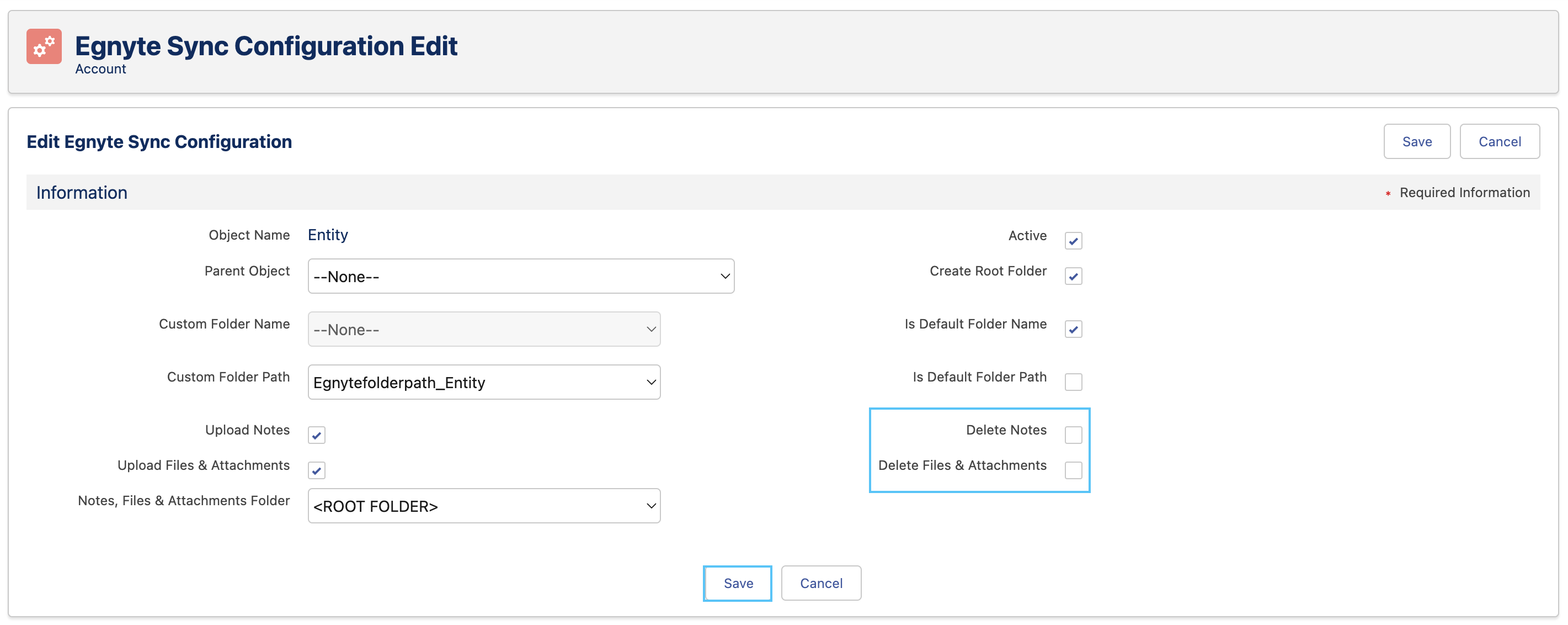Click the top Save button
The height and width of the screenshot is (625, 1568).
(1417, 141)
